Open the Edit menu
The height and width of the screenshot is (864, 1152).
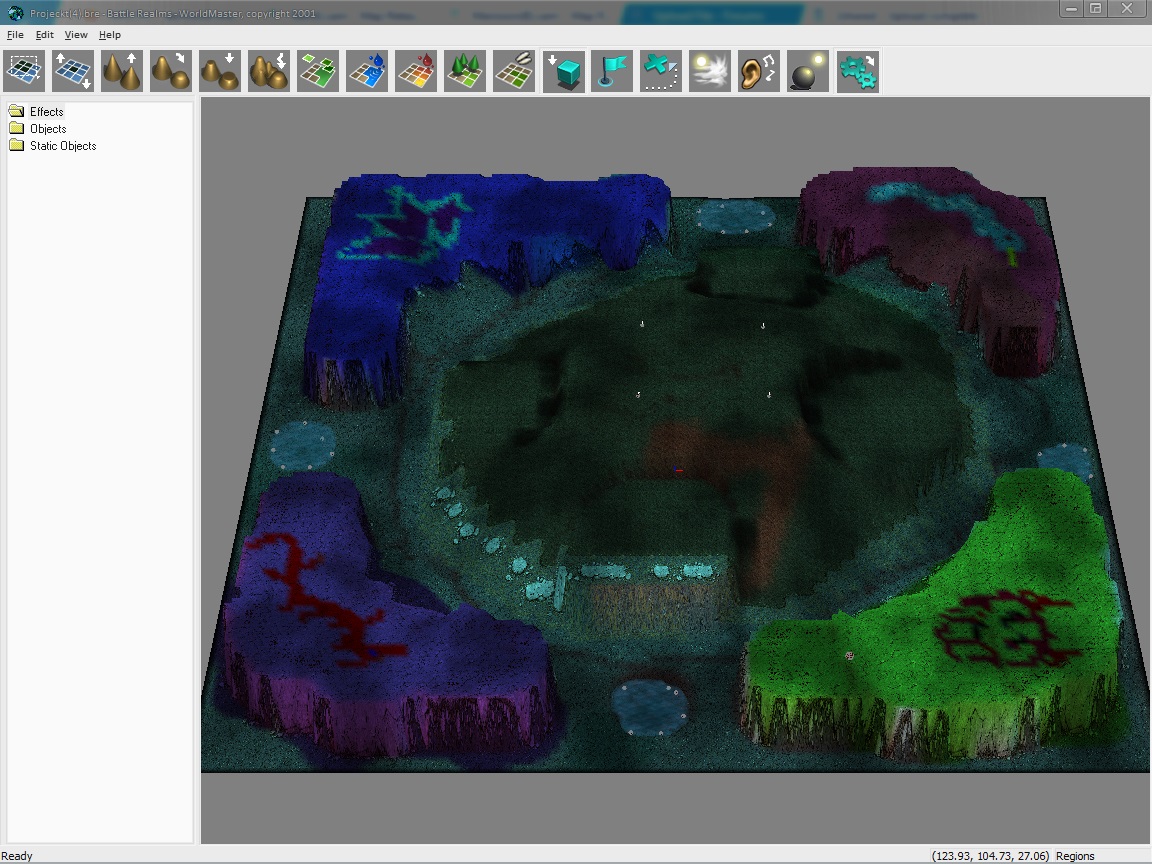point(44,35)
